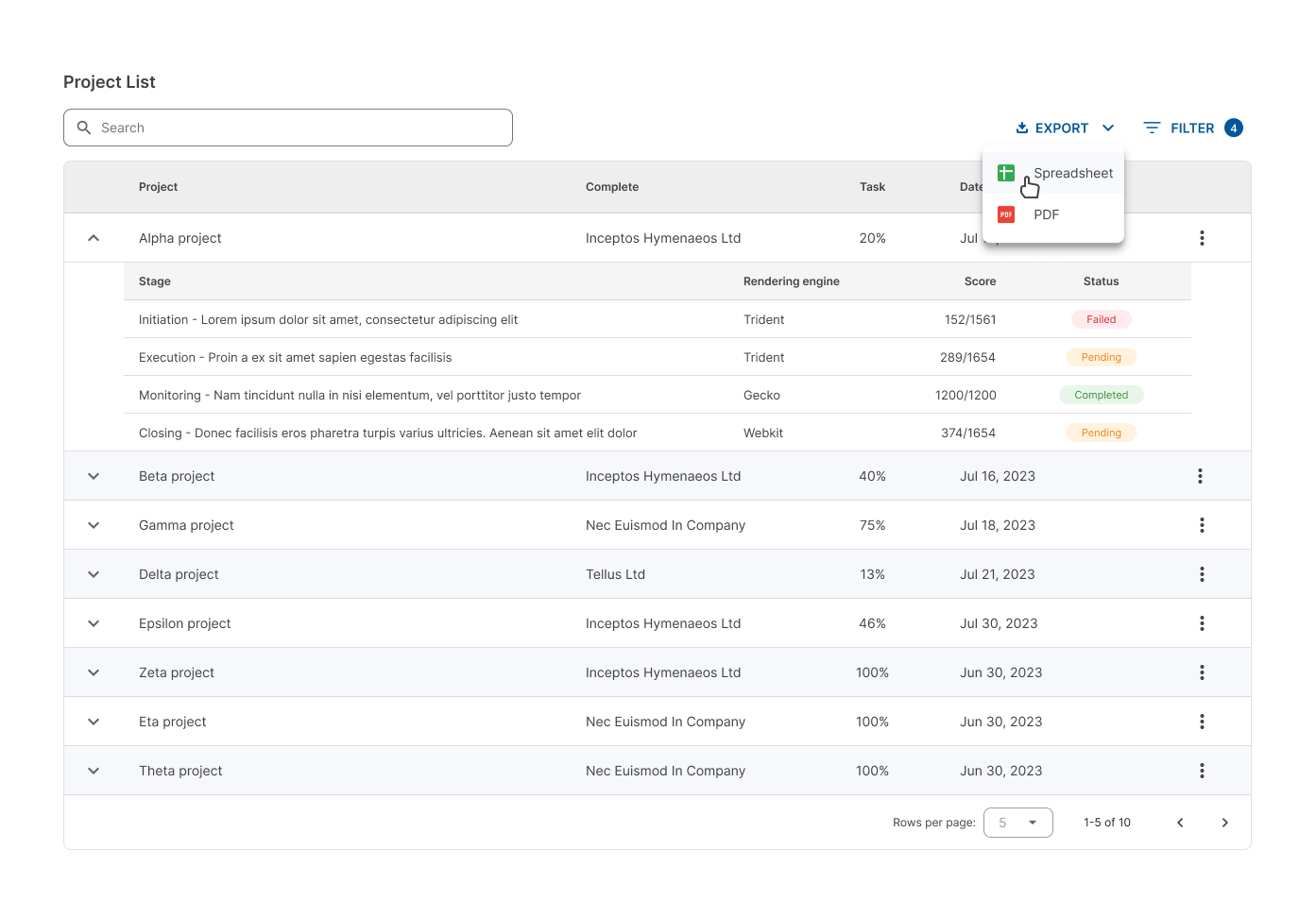Select the red PDF export icon
Viewport: 1316px width, 918px height.
point(1005,214)
